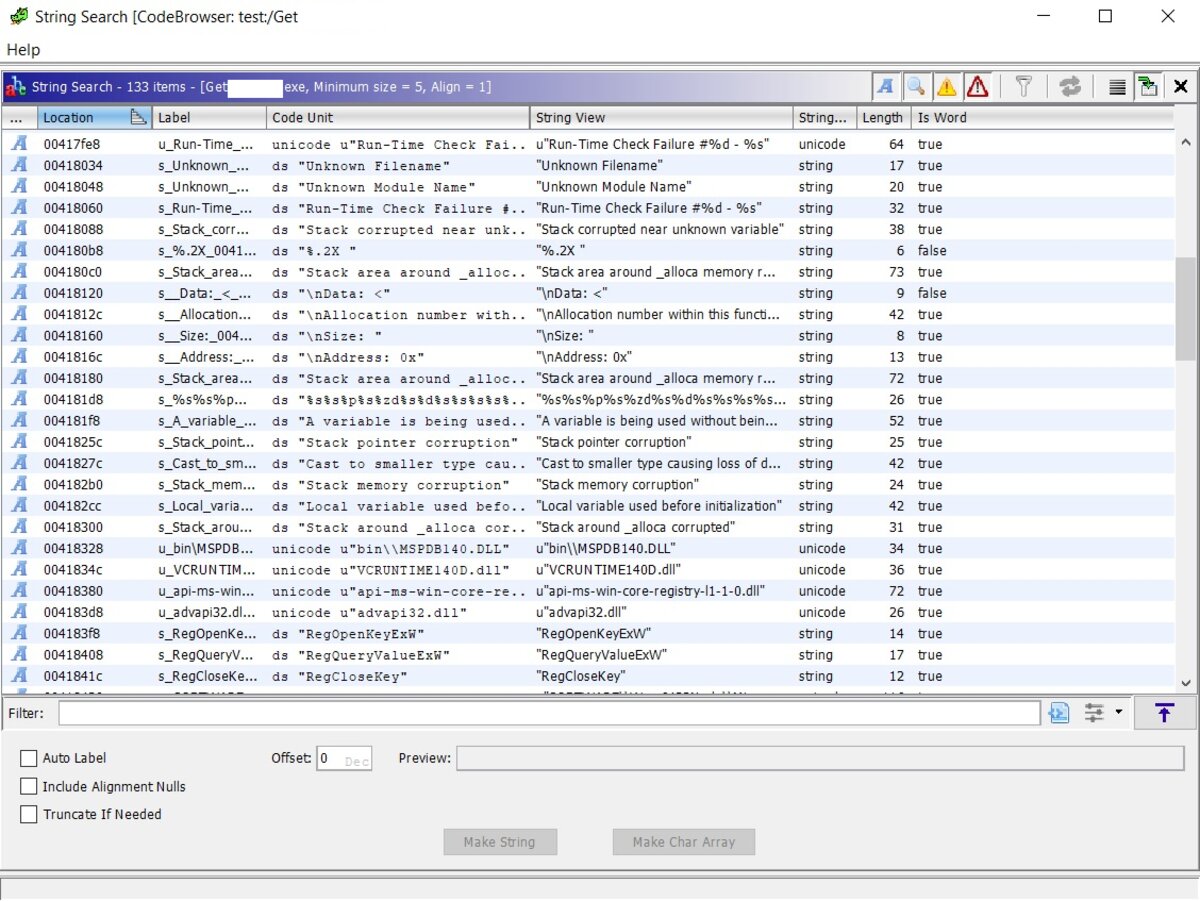1200x901 pixels.
Task: Select the "Stack around _alloca corrupted" cell
Action: pyautogui.click(x=661, y=527)
